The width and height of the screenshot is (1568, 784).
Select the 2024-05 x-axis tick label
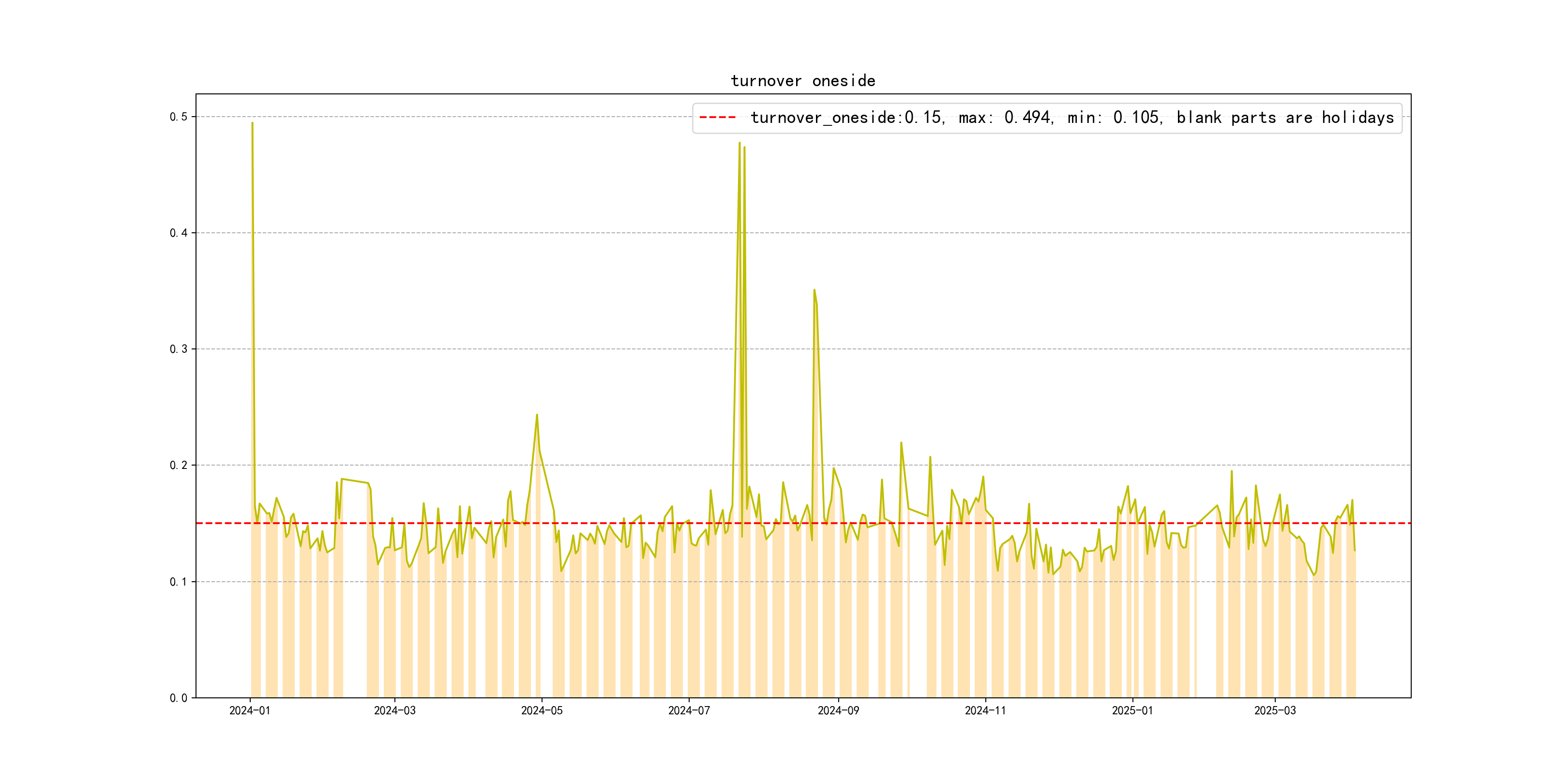click(x=542, y=710)
